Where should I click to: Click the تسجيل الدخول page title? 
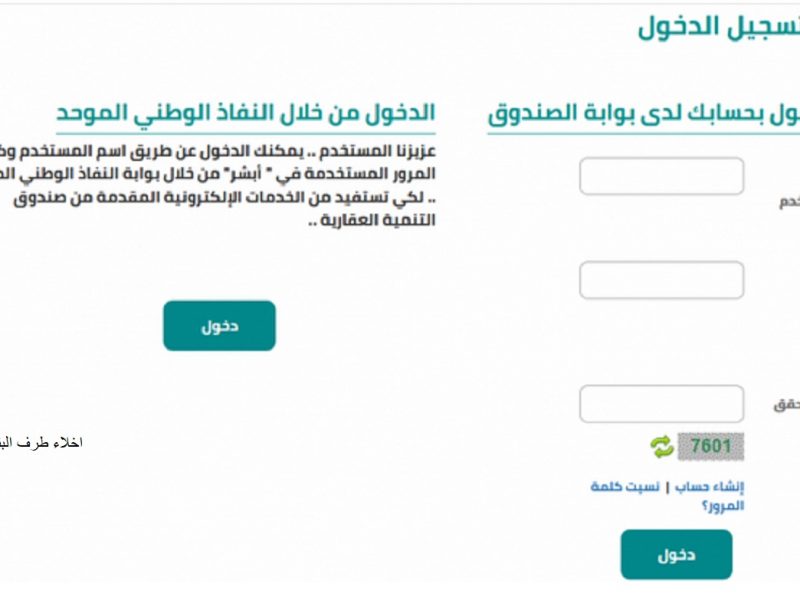719,26
